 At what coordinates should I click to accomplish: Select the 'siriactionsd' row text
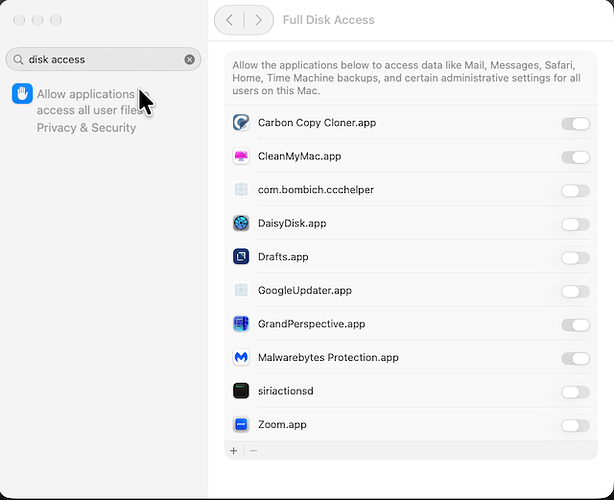(x=285, y=391)
